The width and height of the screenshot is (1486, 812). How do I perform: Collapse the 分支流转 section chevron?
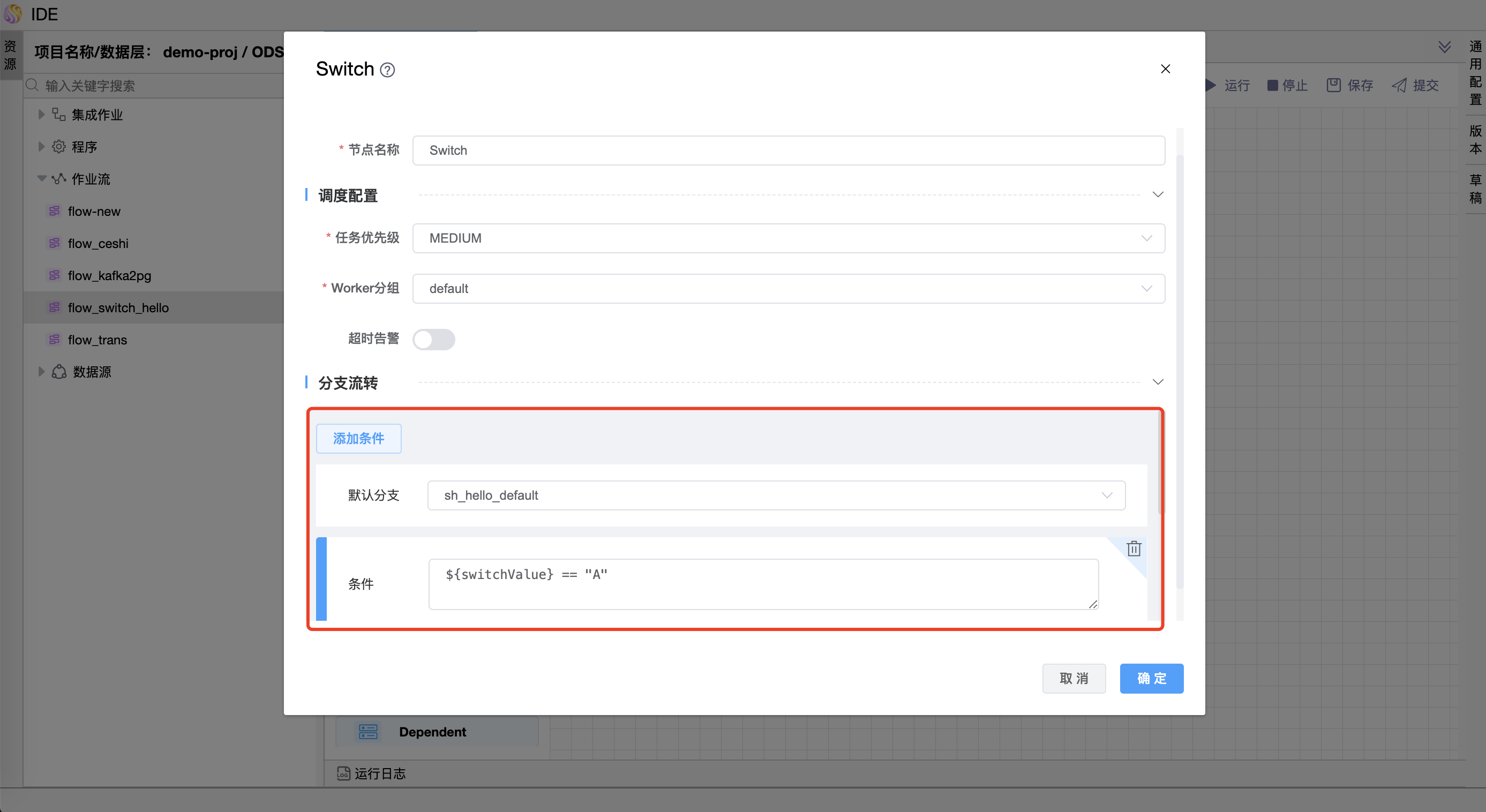[x=1157, y=382]
